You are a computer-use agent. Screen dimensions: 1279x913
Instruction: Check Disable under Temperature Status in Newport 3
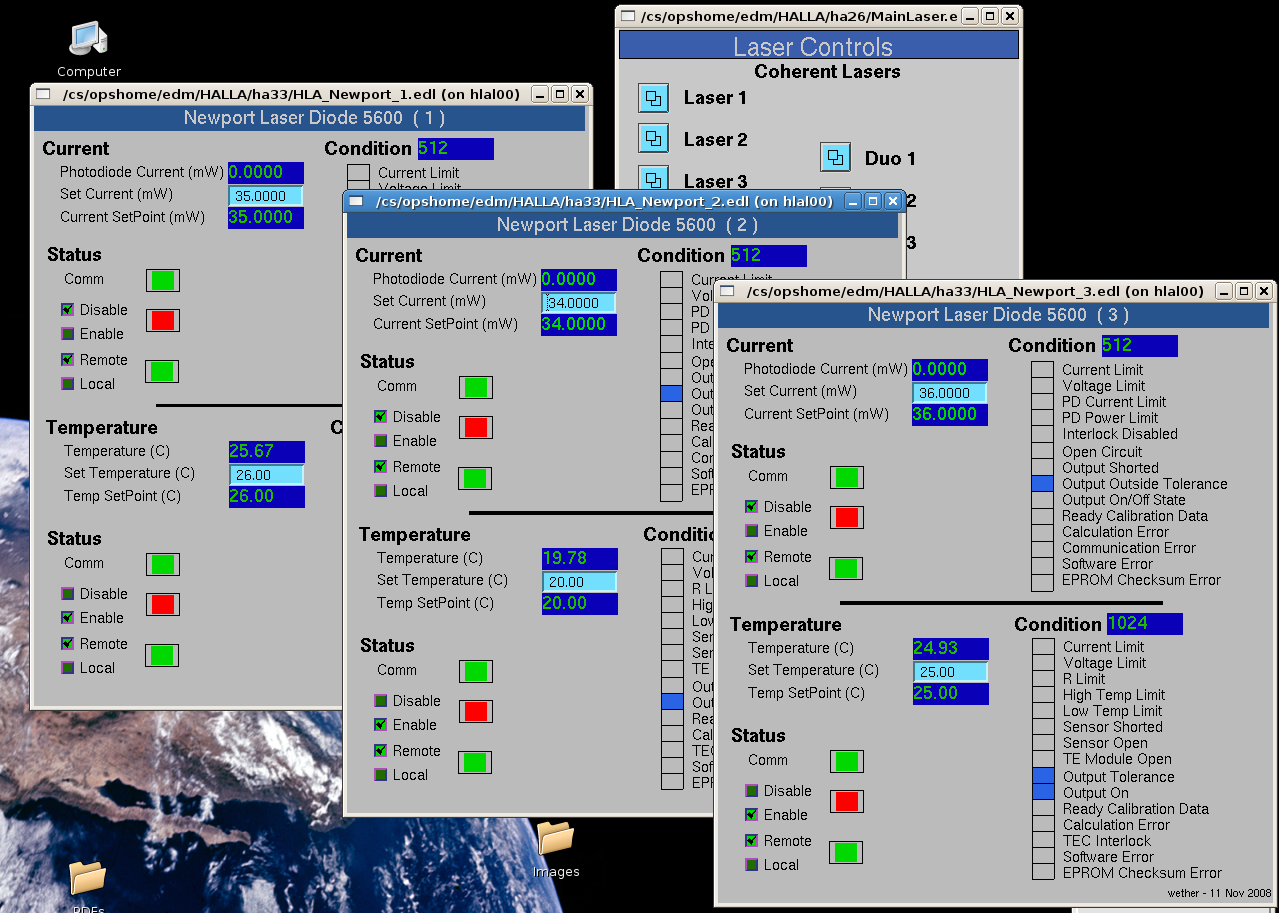pyautogui.click(x=752, y=791)
